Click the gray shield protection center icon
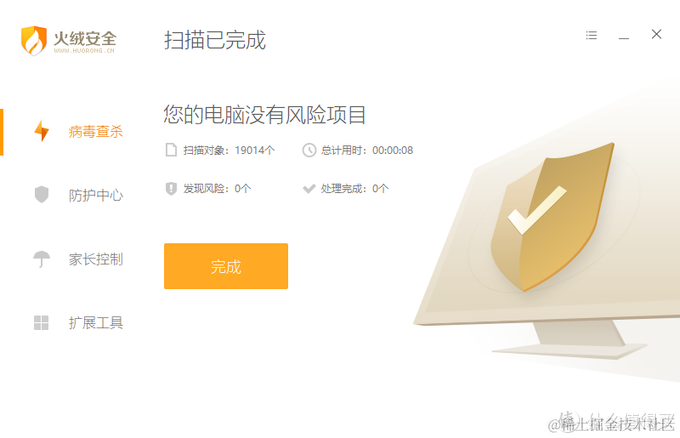This screenshot has width=680, height=438. click(x=42, y=194)
